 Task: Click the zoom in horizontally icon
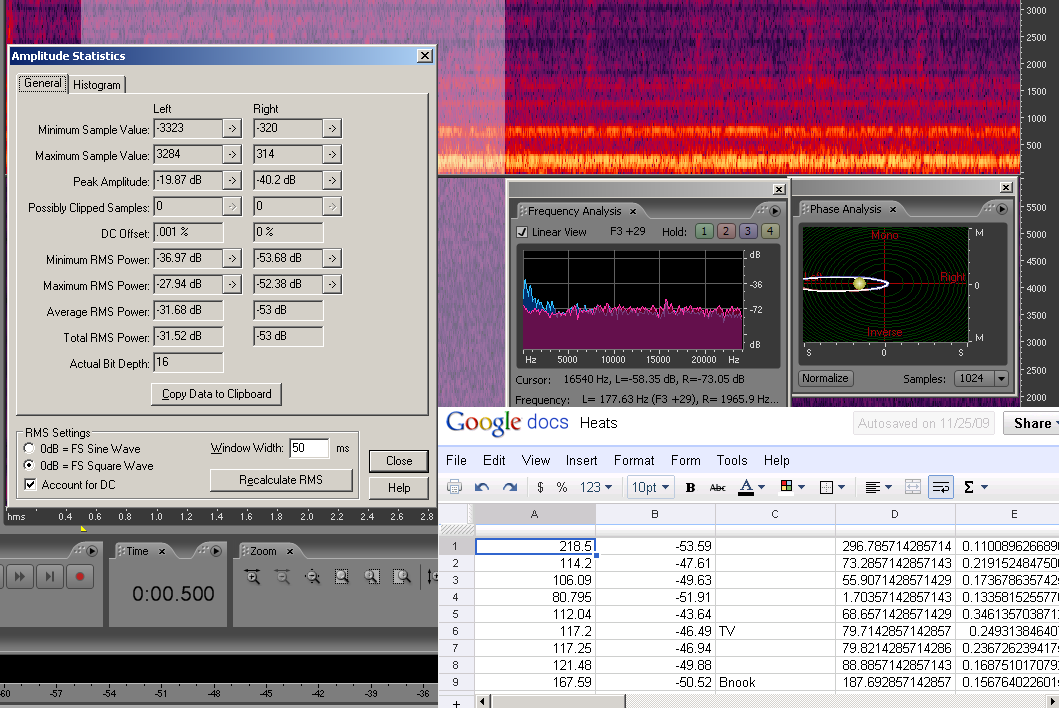pyautogui.click(x=251, y=577)
